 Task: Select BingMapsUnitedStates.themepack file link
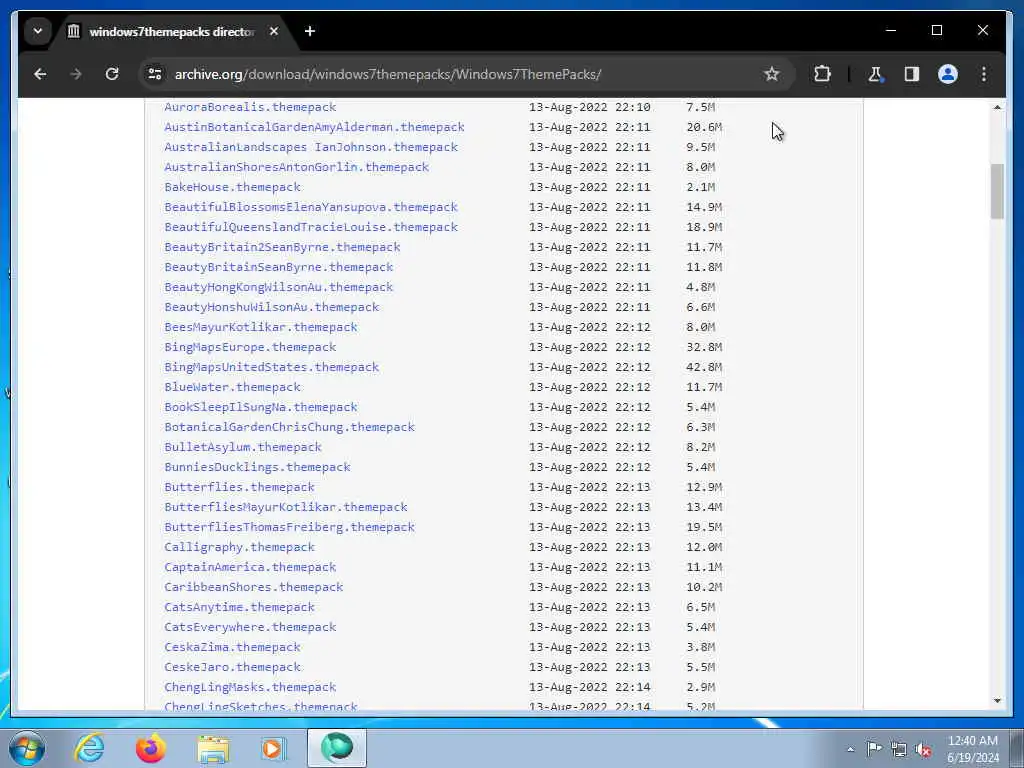click(272, 367)
